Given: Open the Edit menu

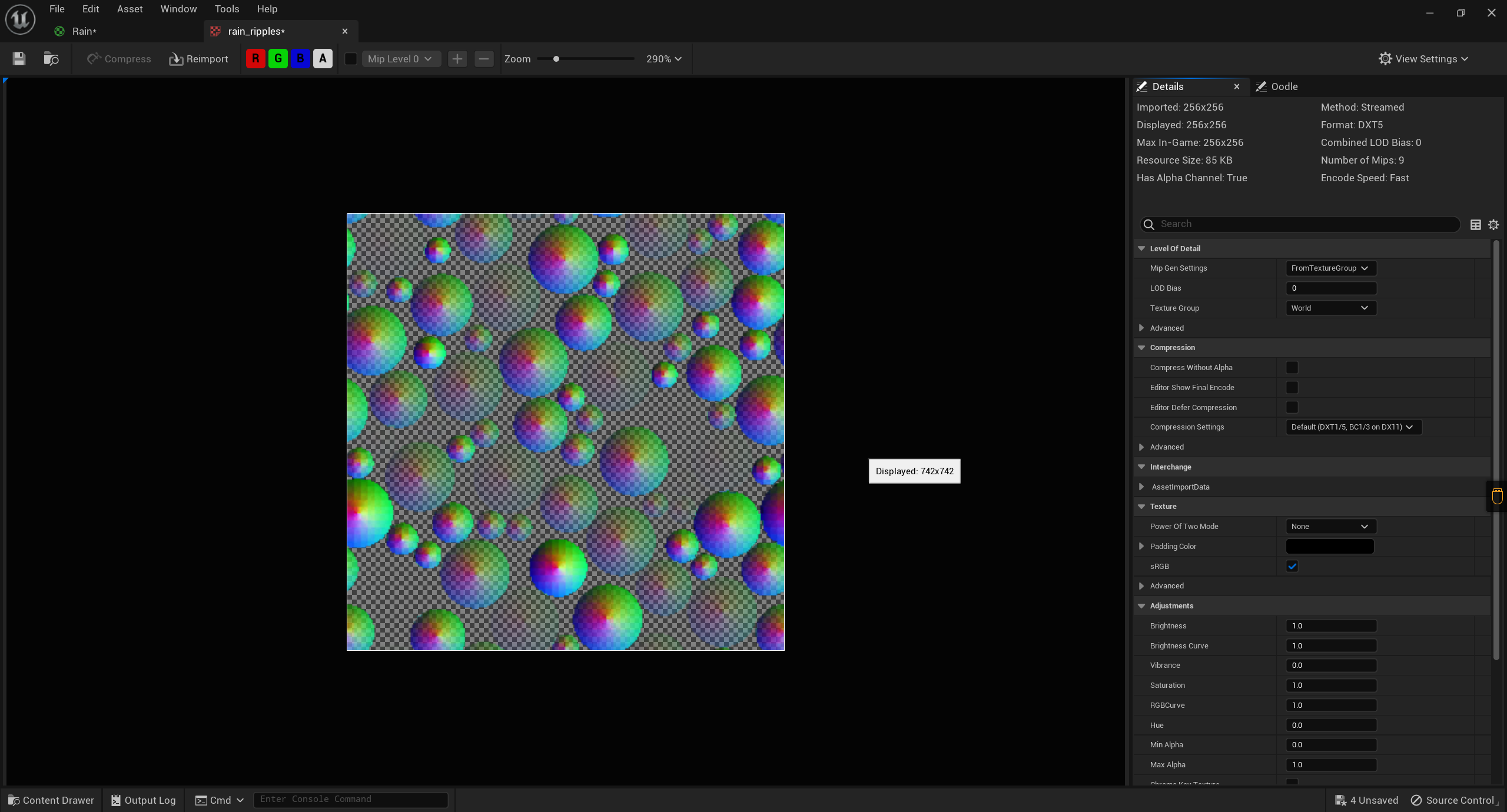Looking at the screenshot, I should click(x=91, y=9).
